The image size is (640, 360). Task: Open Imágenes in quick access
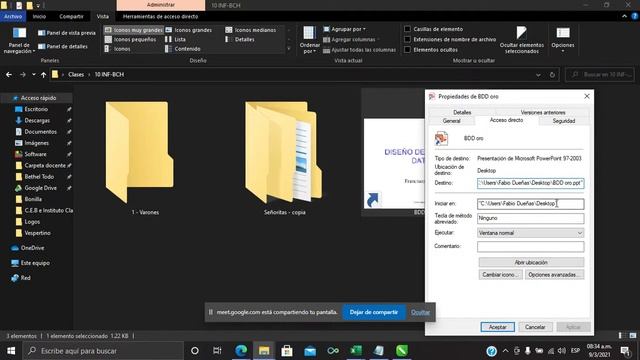[36, 143]
